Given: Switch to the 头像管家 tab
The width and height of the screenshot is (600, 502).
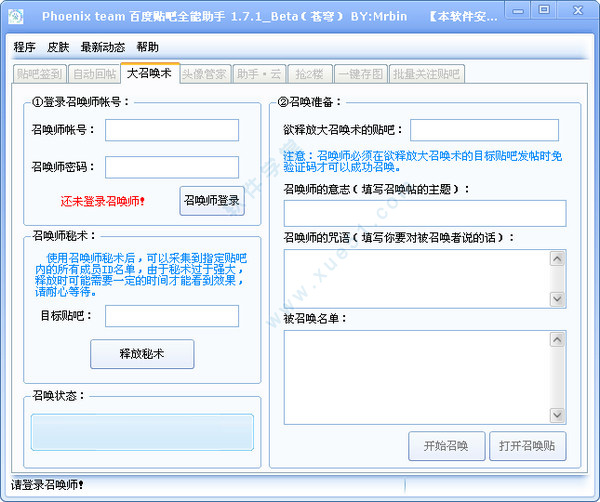Looking at the screenshot, I should tap(205, 74).
